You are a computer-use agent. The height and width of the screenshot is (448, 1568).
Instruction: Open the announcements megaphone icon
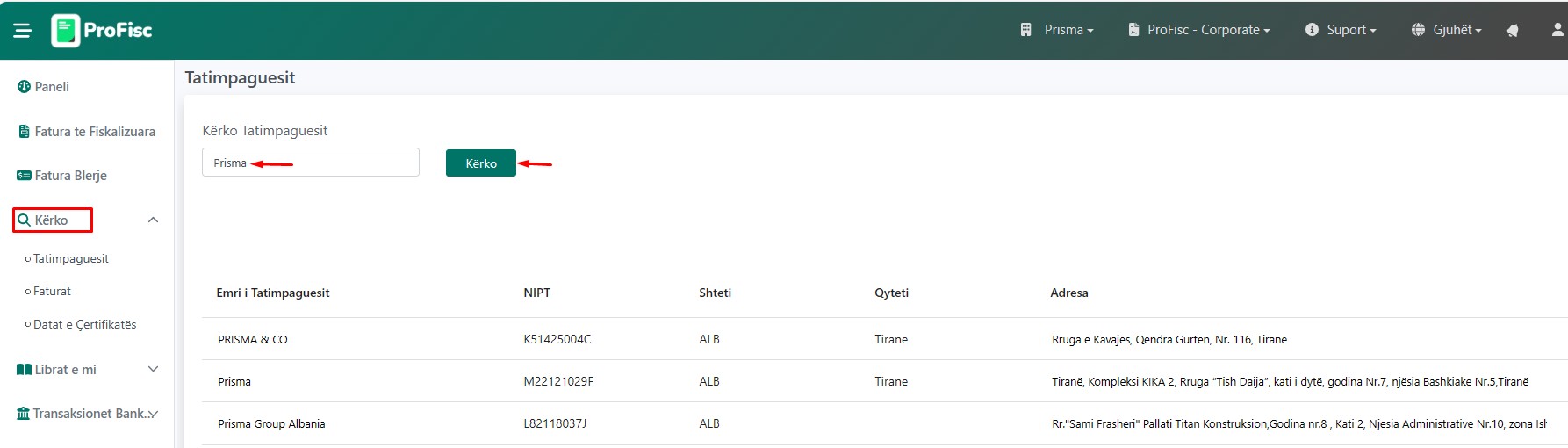[x=1512, y=31]
